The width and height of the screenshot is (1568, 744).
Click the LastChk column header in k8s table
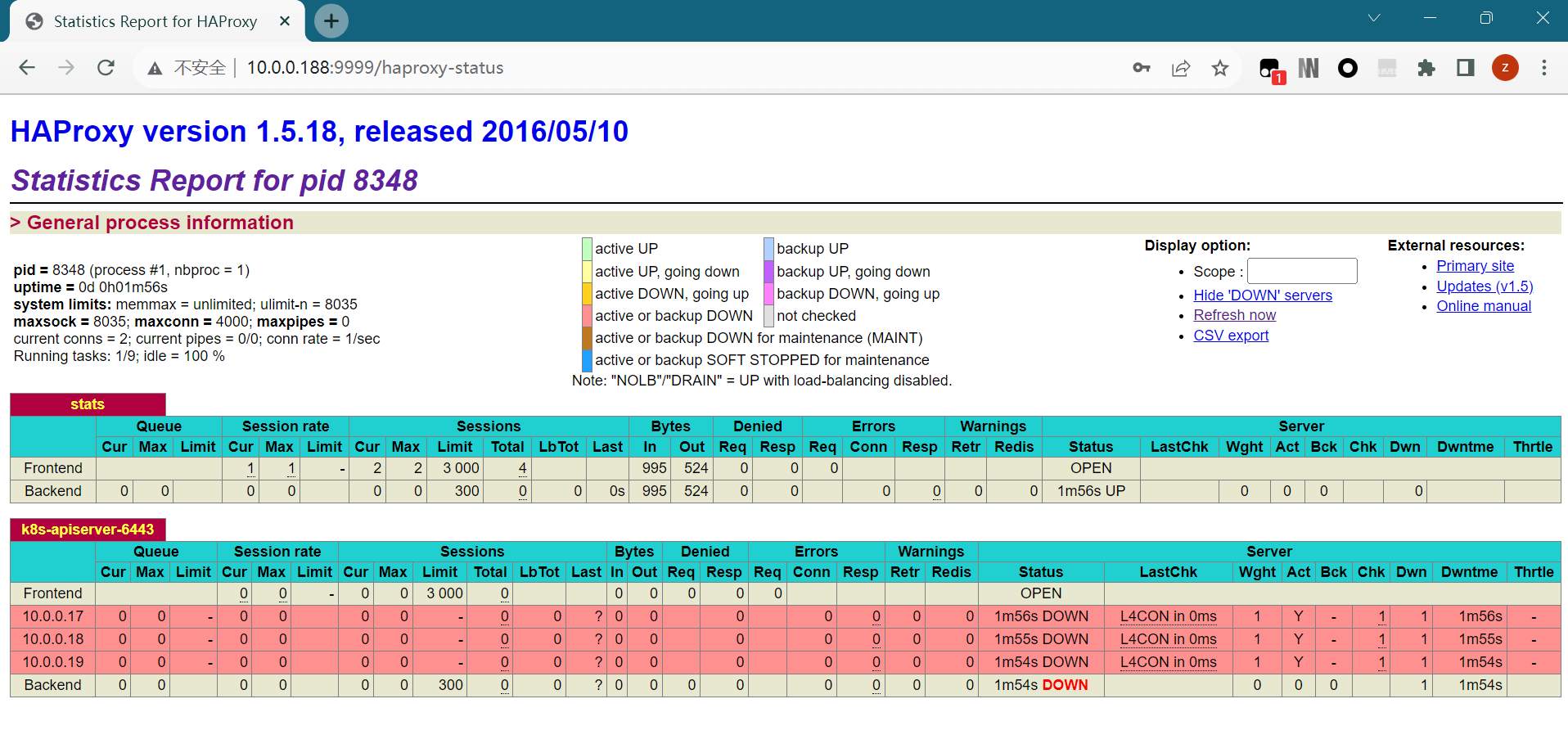coord(1168,572)
